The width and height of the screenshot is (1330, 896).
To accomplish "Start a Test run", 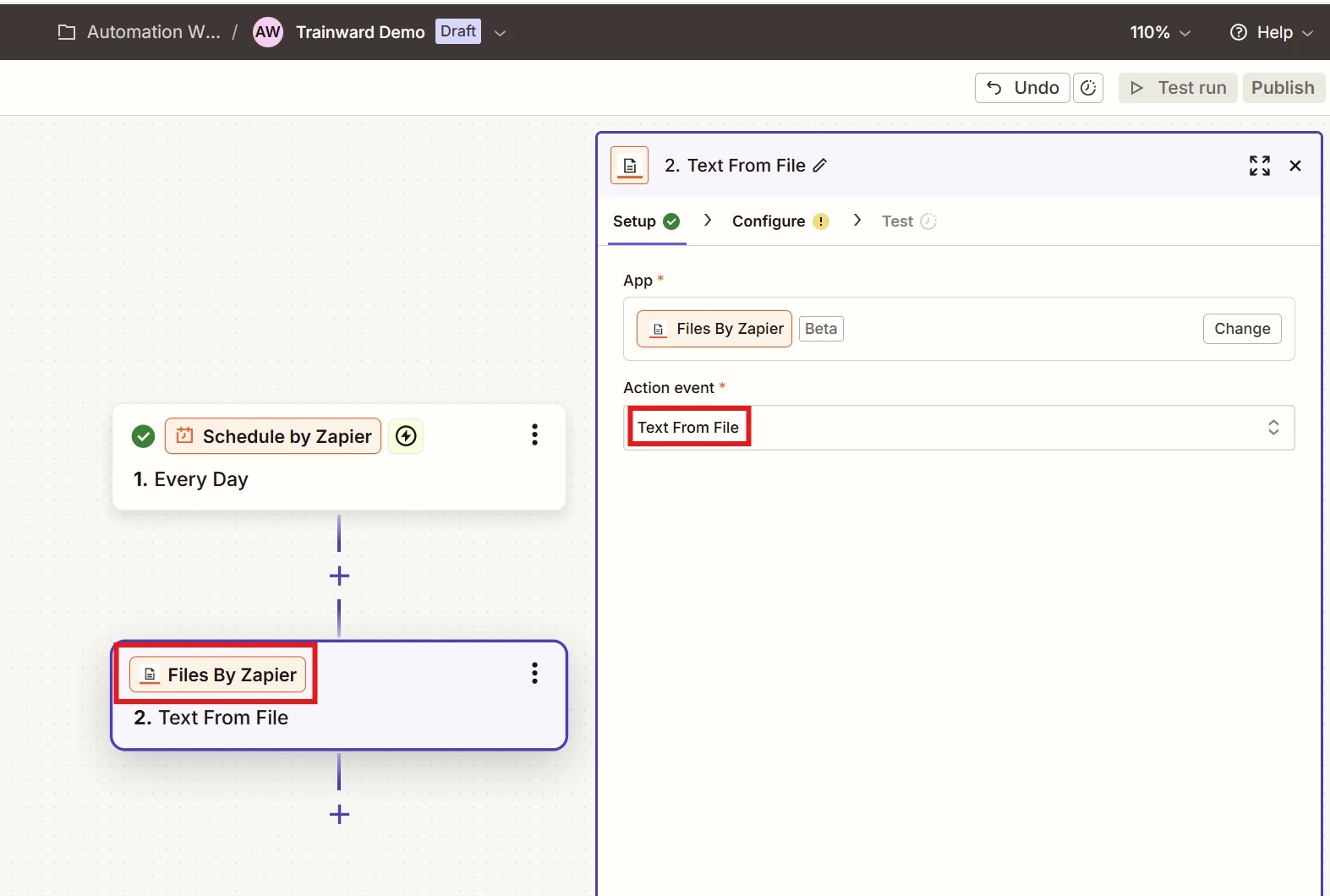I will [x=1178, y=88].
